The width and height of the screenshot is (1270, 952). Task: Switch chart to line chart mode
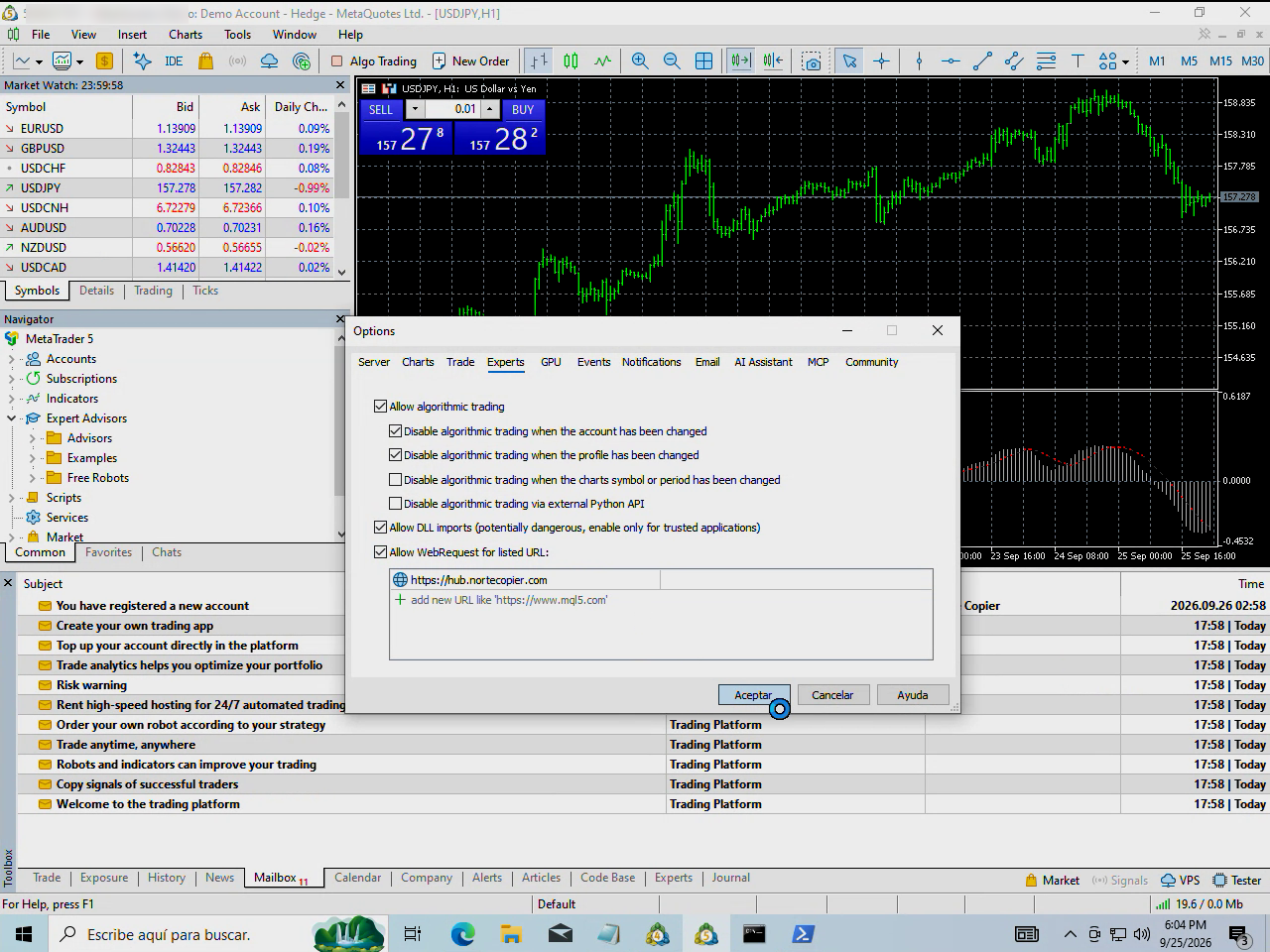[x=602, y=60]
